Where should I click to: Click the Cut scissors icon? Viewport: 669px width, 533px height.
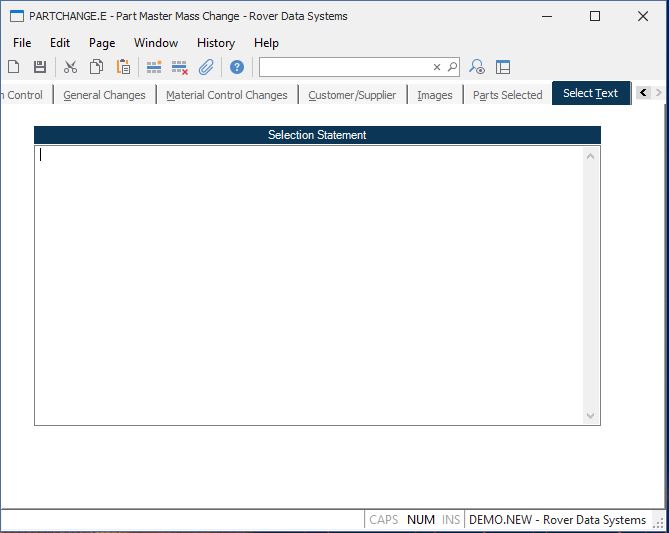(70, 67)
